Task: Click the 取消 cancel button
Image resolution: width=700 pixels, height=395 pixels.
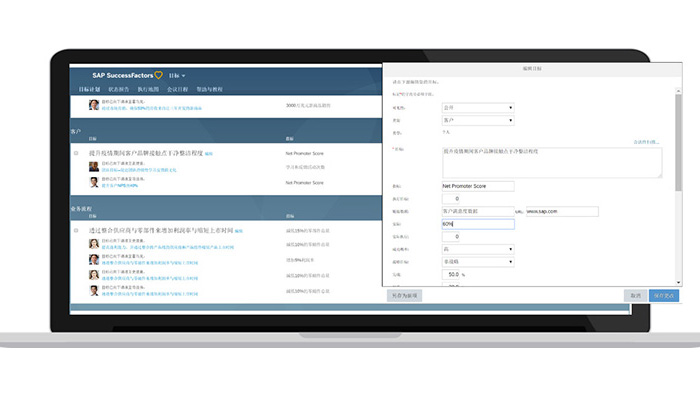Action: point(635,295)
